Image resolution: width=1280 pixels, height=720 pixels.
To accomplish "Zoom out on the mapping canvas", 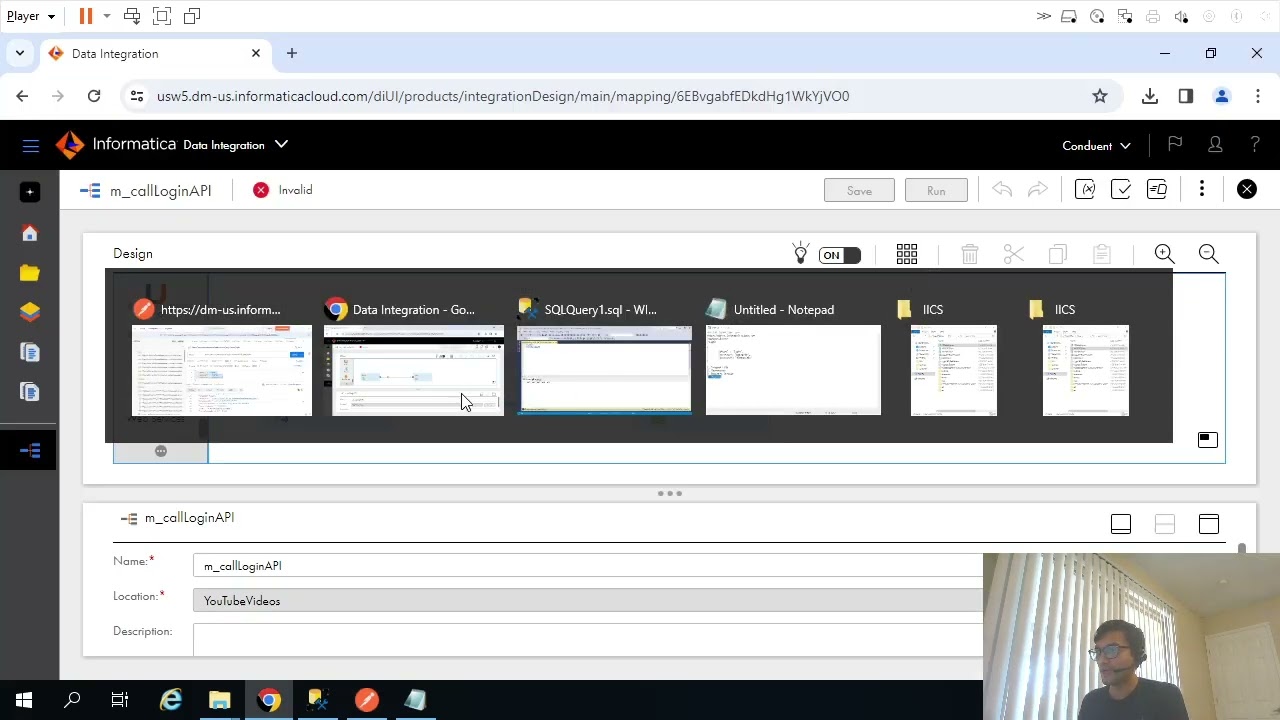I will (x=1209, y=254).
